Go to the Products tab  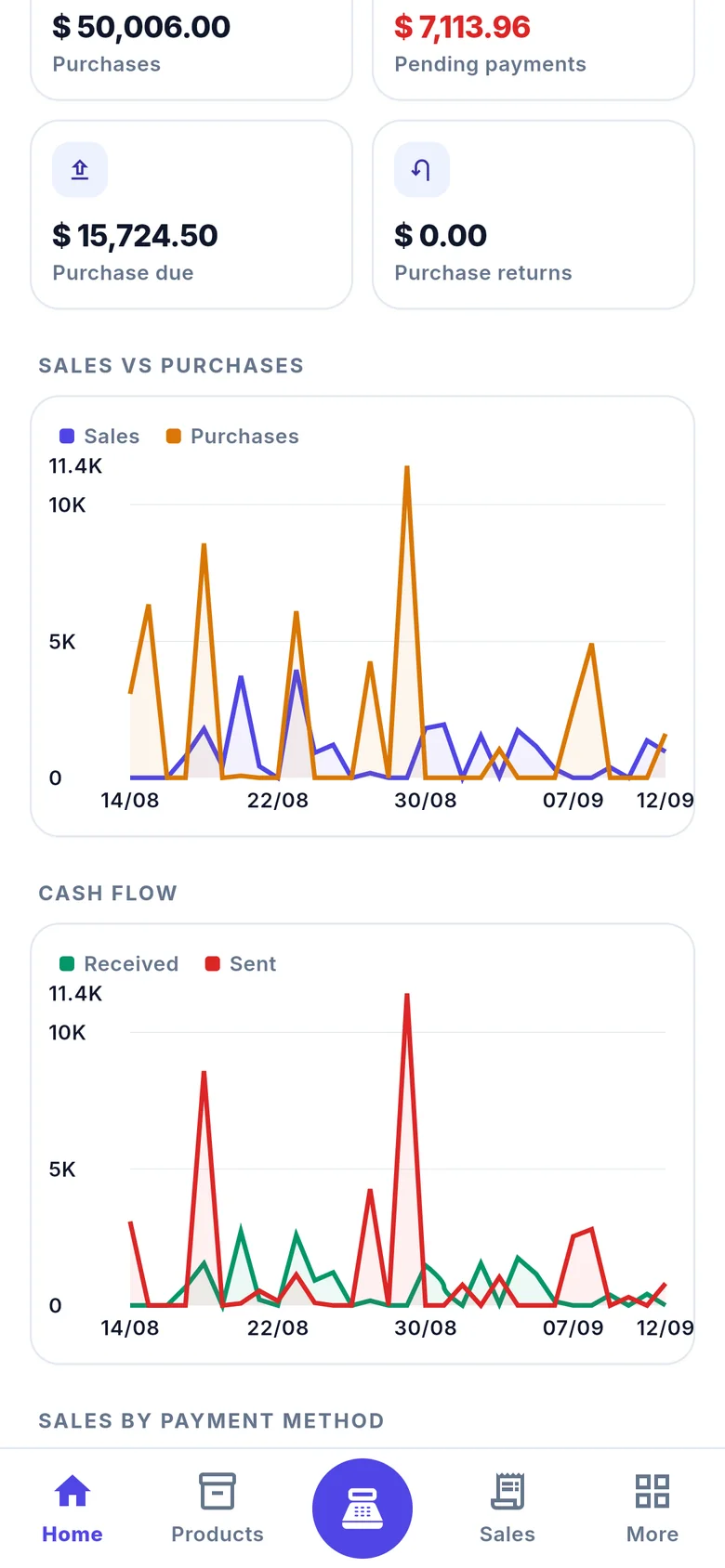pos(217,1509)
